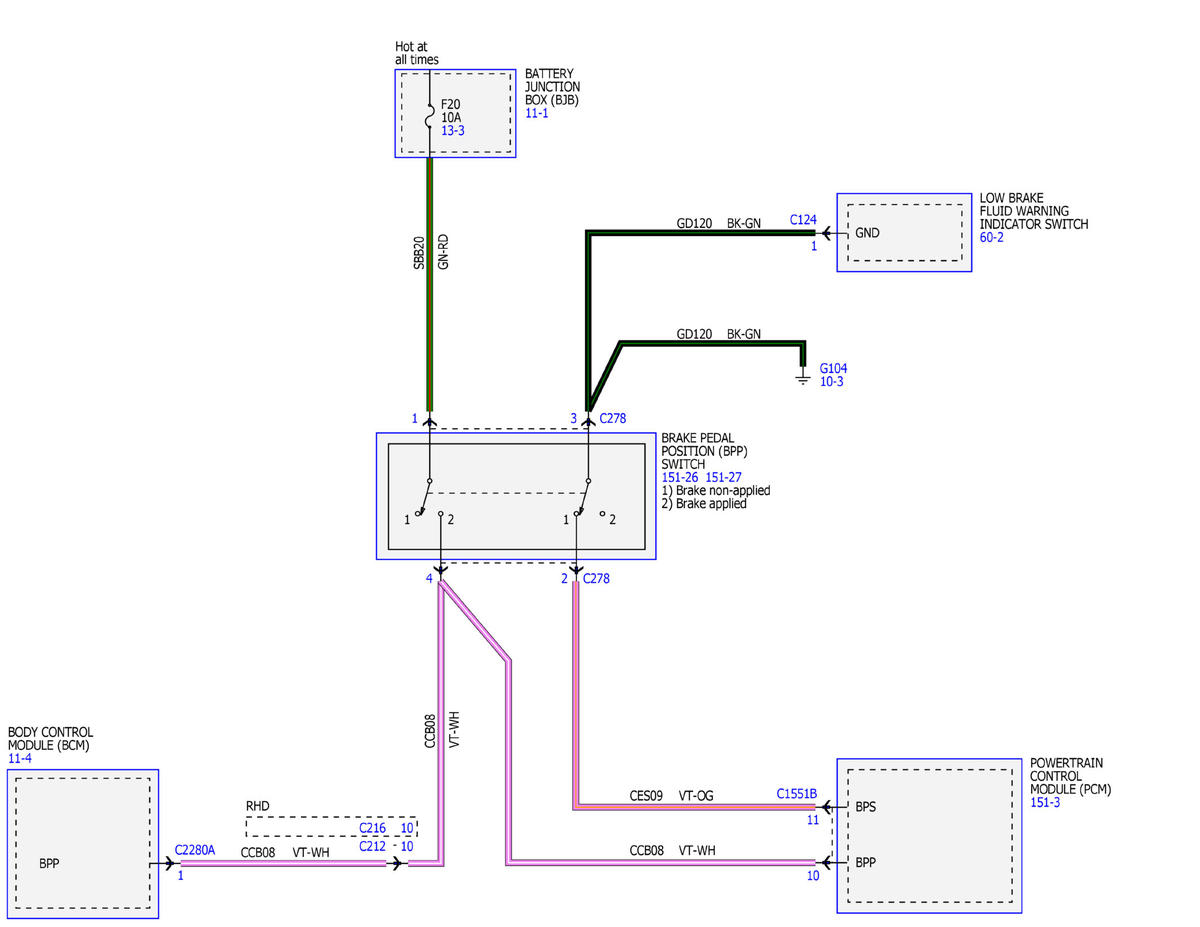Click the C124 connector label
1200x927 pixels.
tap(803, 219)
